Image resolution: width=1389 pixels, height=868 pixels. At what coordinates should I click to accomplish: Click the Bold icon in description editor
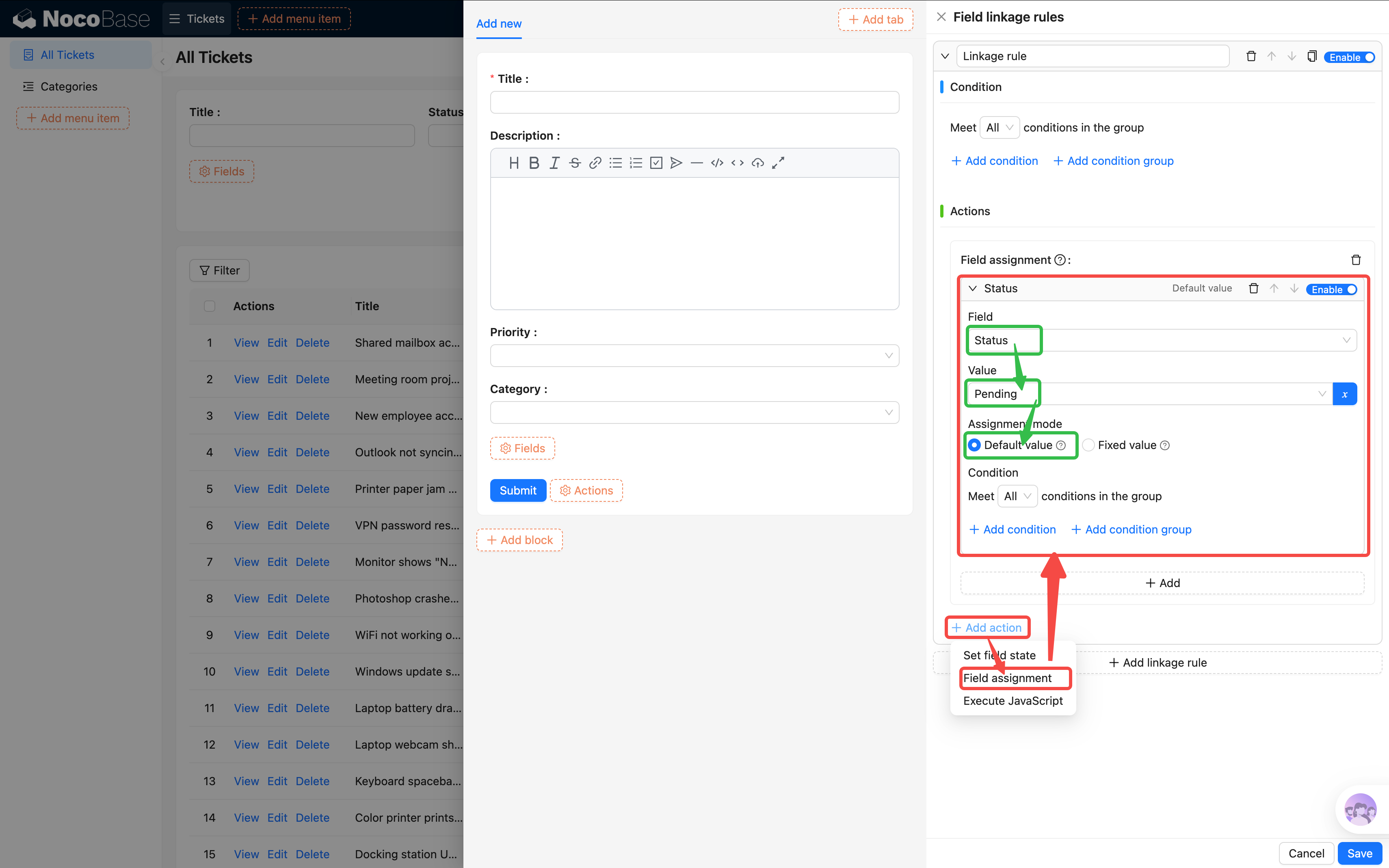click(533, 163)
